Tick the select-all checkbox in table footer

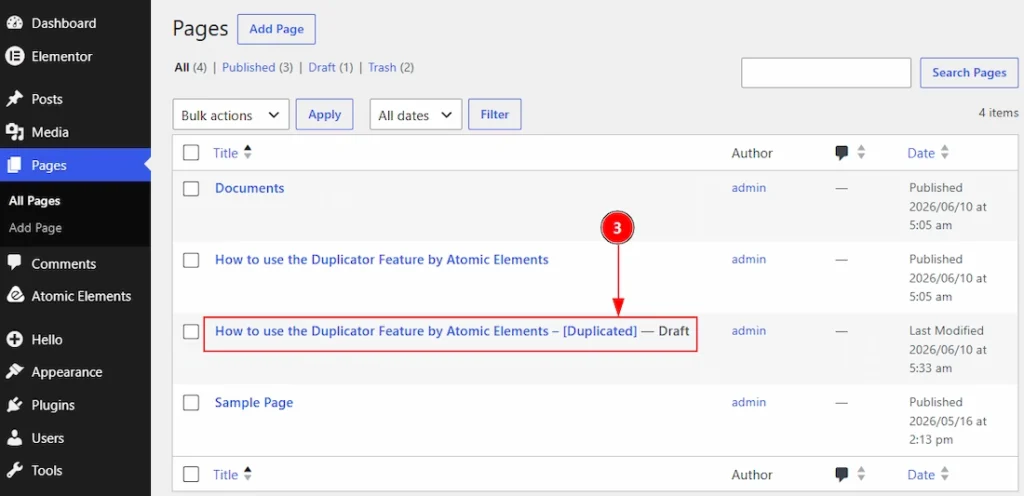[x=191, y=474]
